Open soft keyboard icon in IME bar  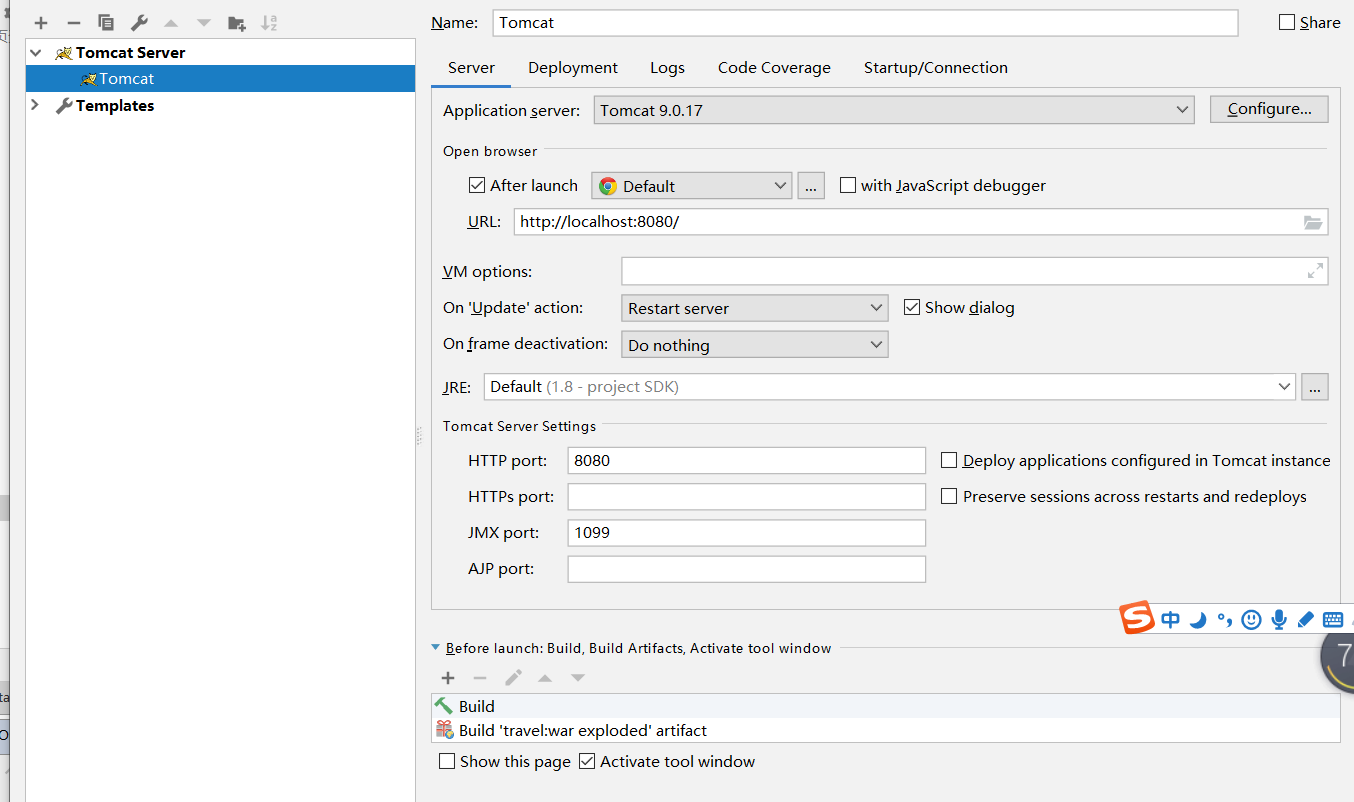[x=1333, y=620]
